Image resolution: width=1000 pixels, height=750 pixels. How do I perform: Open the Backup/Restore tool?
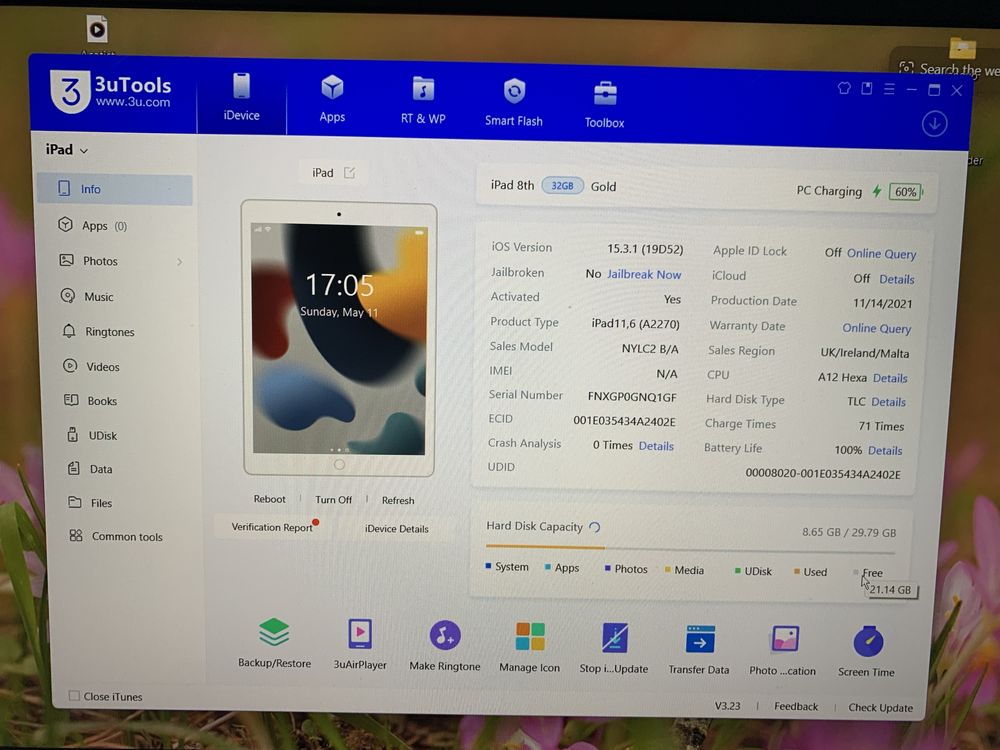274,642
